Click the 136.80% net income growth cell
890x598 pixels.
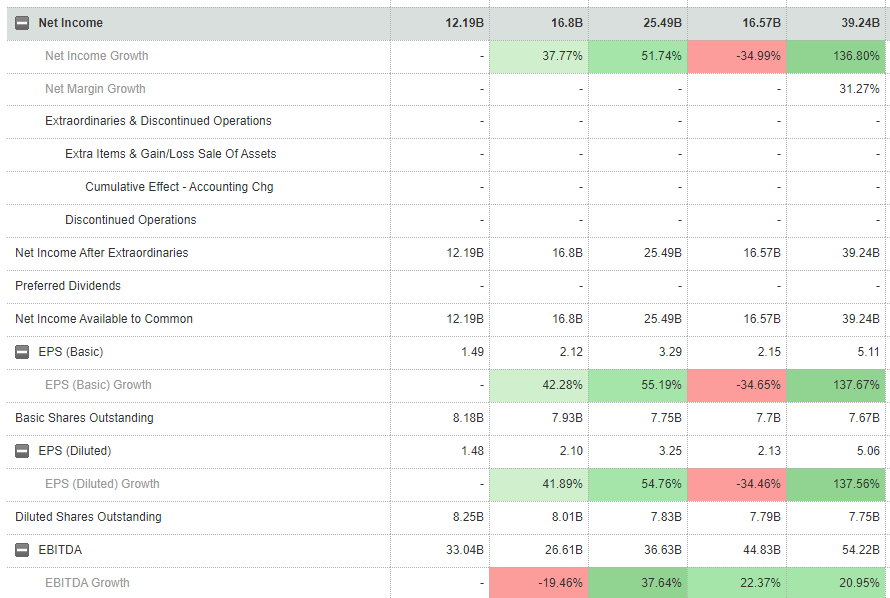[x=836, y=56]
